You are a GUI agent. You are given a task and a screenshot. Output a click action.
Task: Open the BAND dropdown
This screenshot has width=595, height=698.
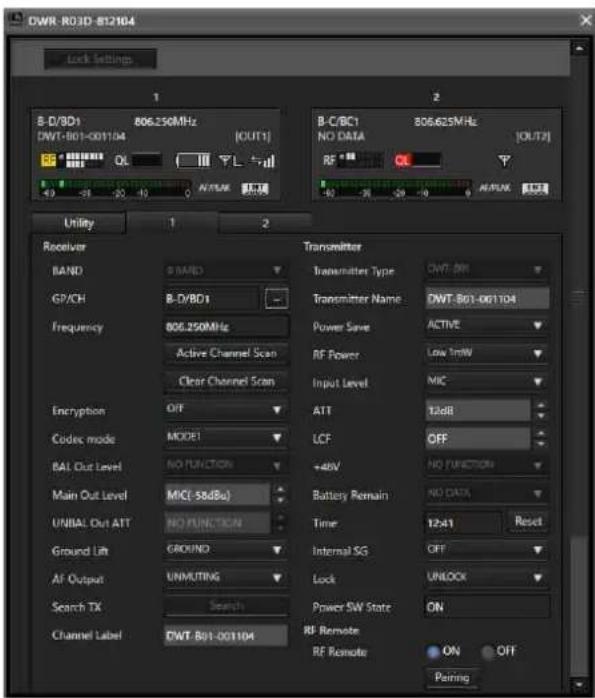point(226,270)
